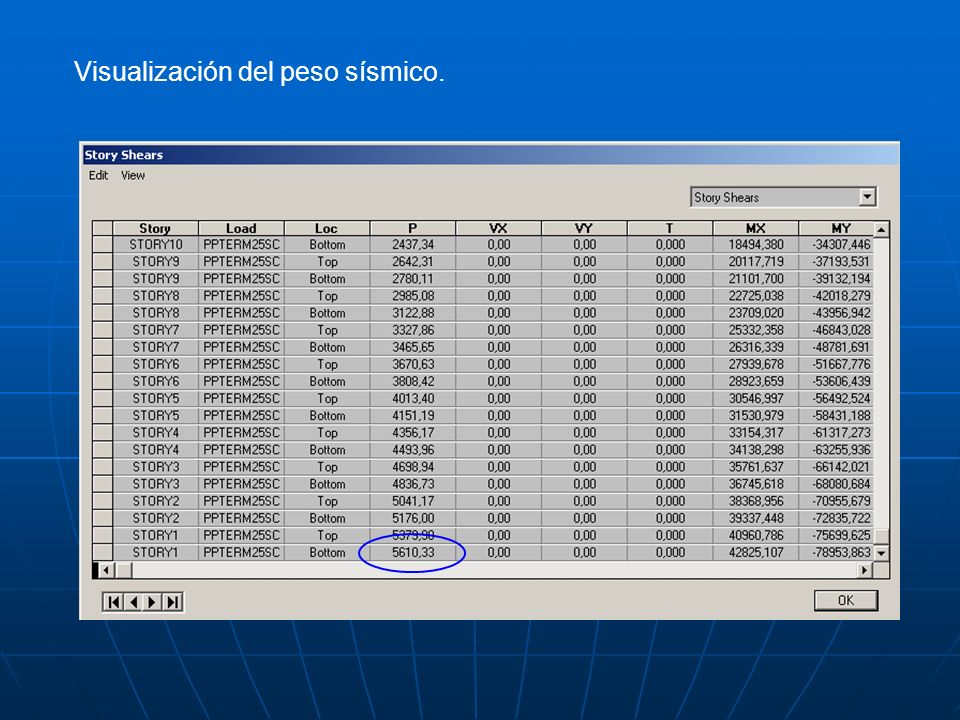Open the View menu
The height and width of the screenshot is (720, 960).
tap(133, 176)
